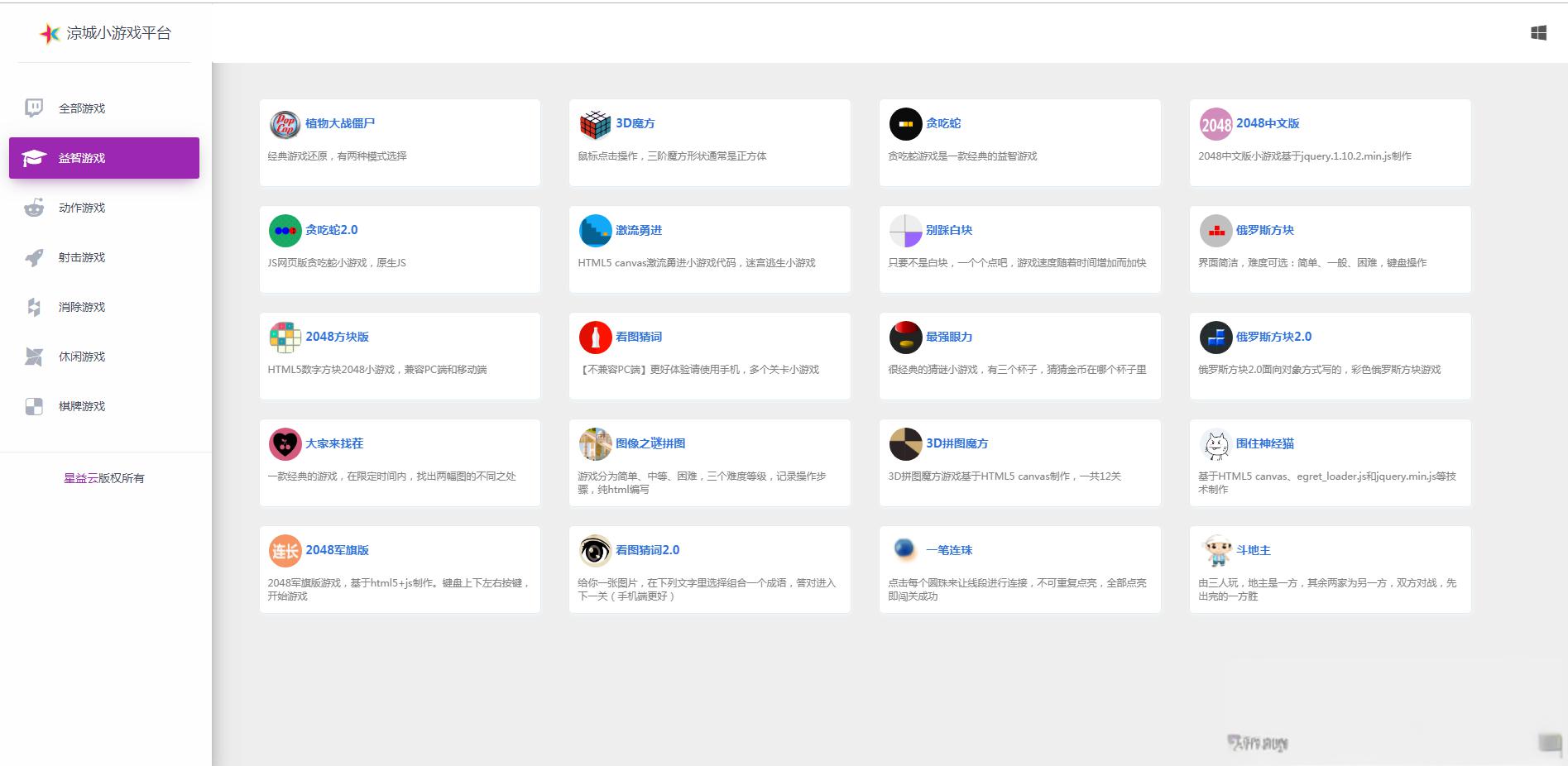Open the gray 俄罗斯方块 icon

click(x=1216, y=231)
